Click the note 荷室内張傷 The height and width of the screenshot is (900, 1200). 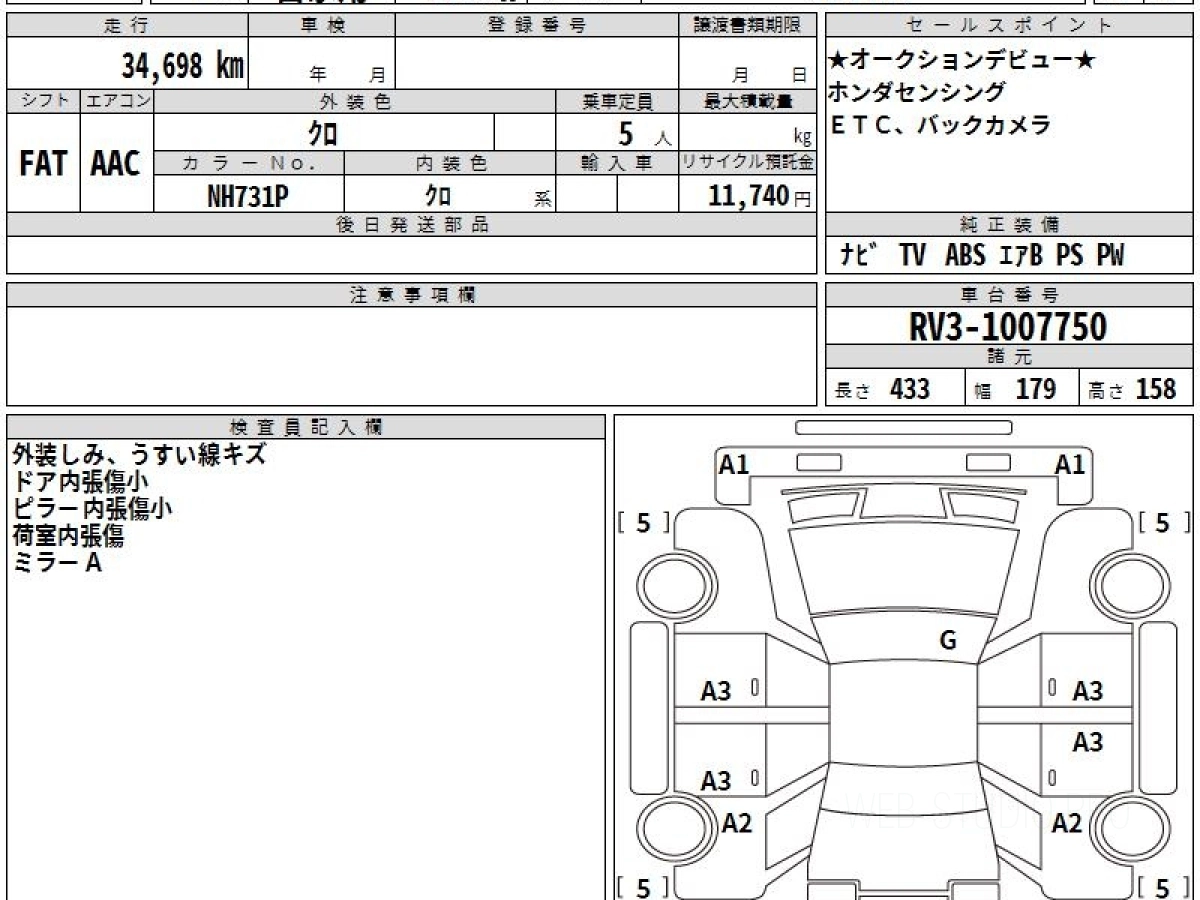coord(68,536)
